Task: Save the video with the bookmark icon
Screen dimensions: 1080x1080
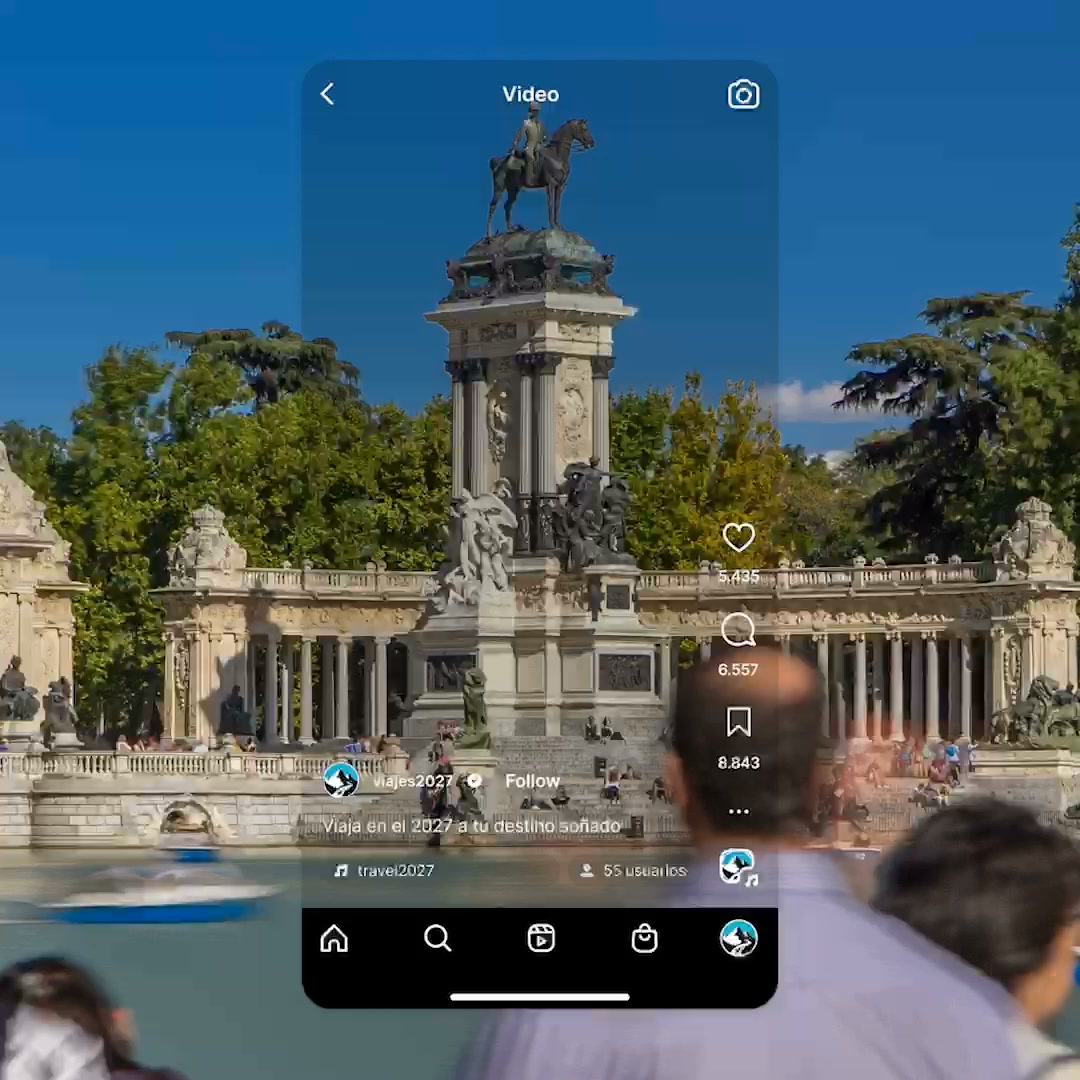Action: pyautogui.click(x=738, y=723)
